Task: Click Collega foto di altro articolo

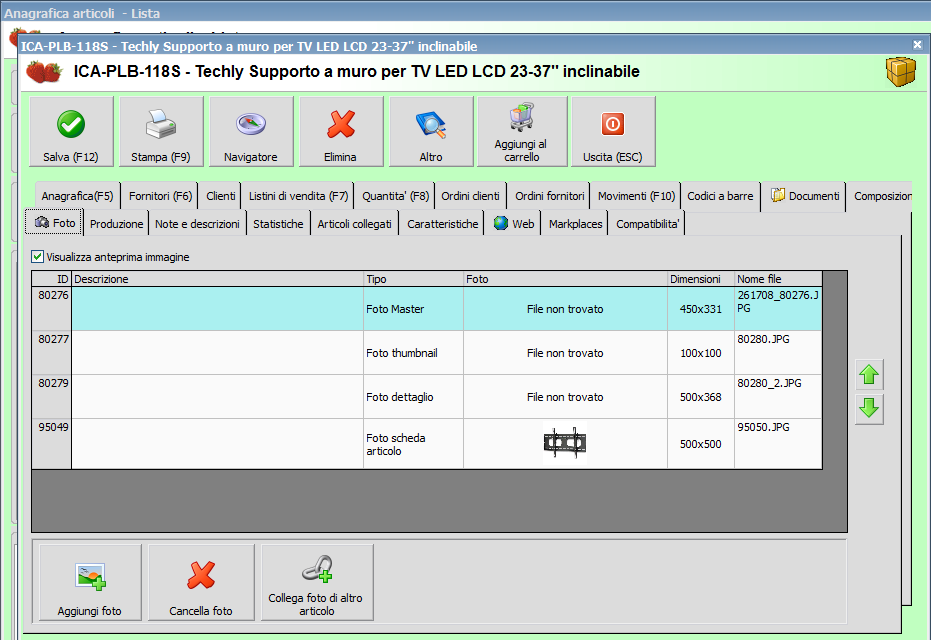Action: click(317, 582)
